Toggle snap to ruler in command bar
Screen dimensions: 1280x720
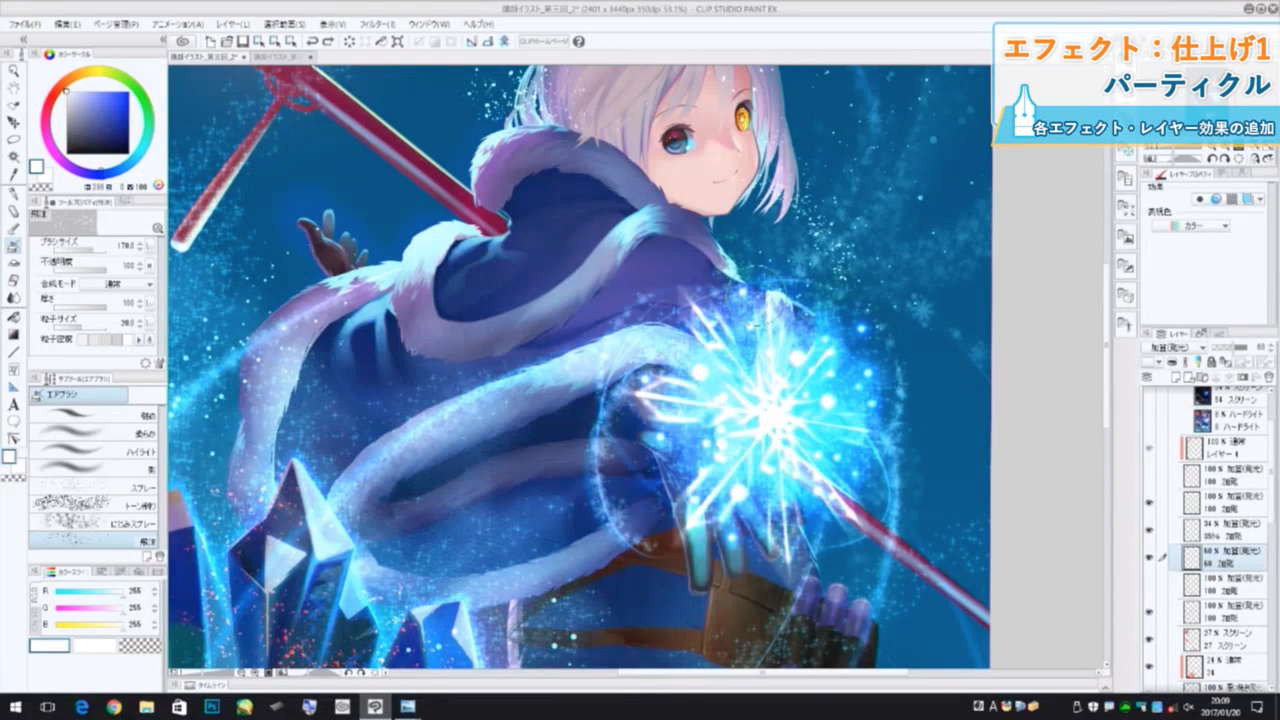(x=472, y=42)
